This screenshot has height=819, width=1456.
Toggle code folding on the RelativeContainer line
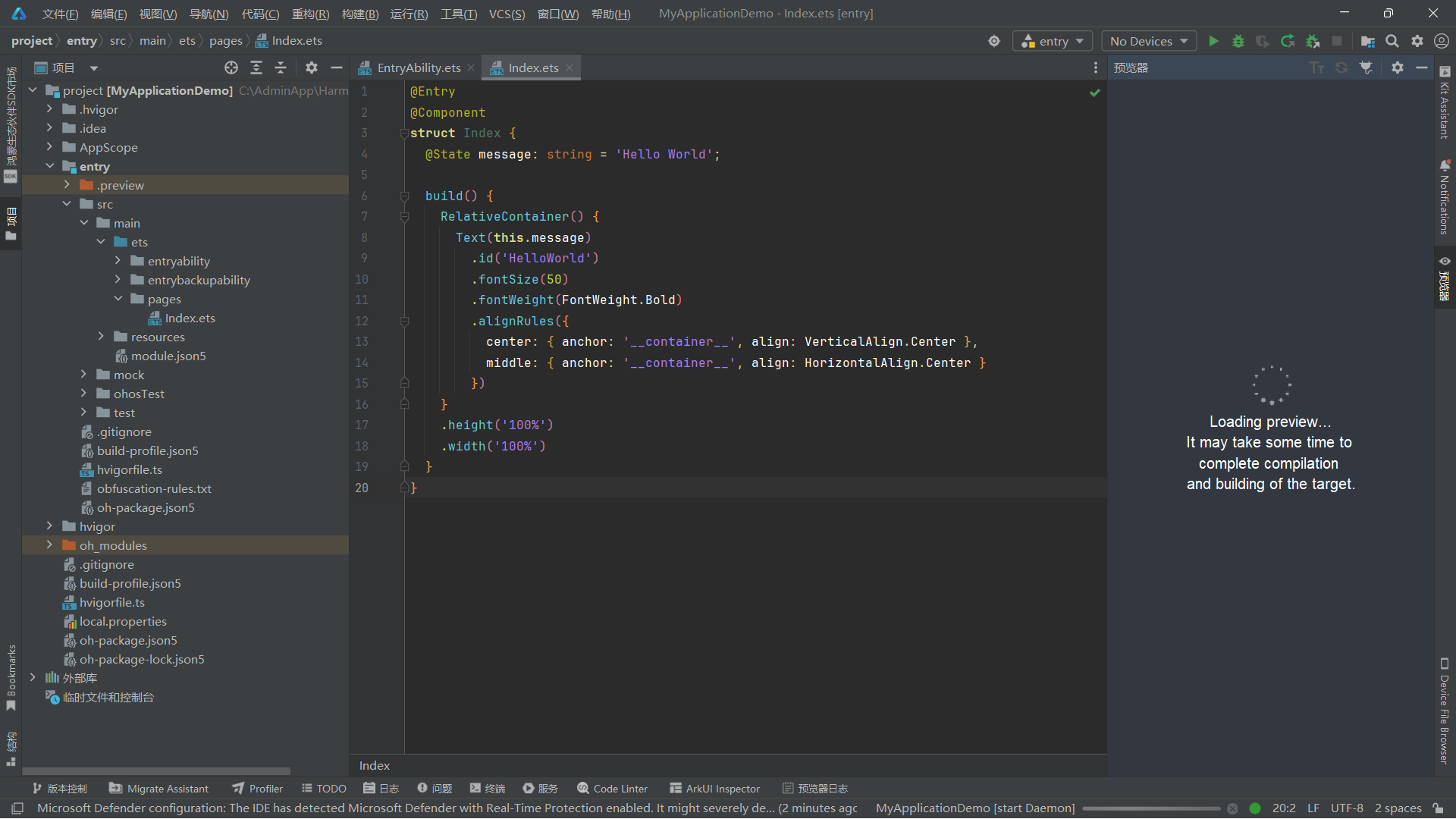point(405,217)
